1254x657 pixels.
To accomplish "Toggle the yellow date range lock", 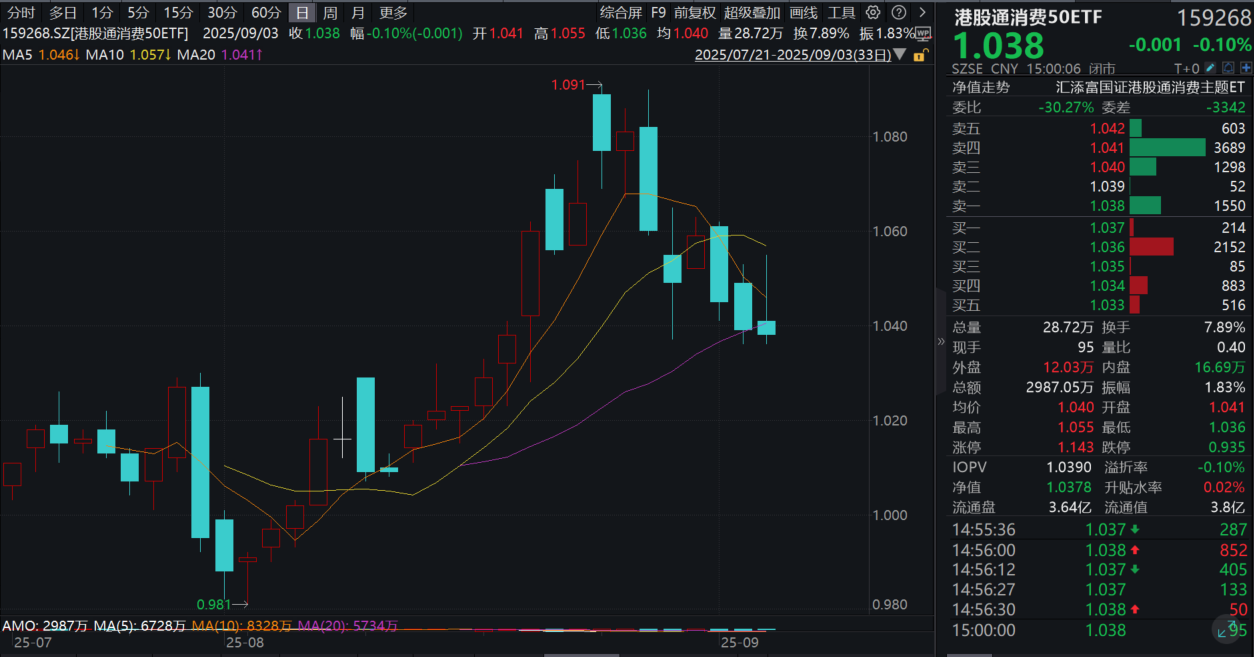I will (920, 55).
